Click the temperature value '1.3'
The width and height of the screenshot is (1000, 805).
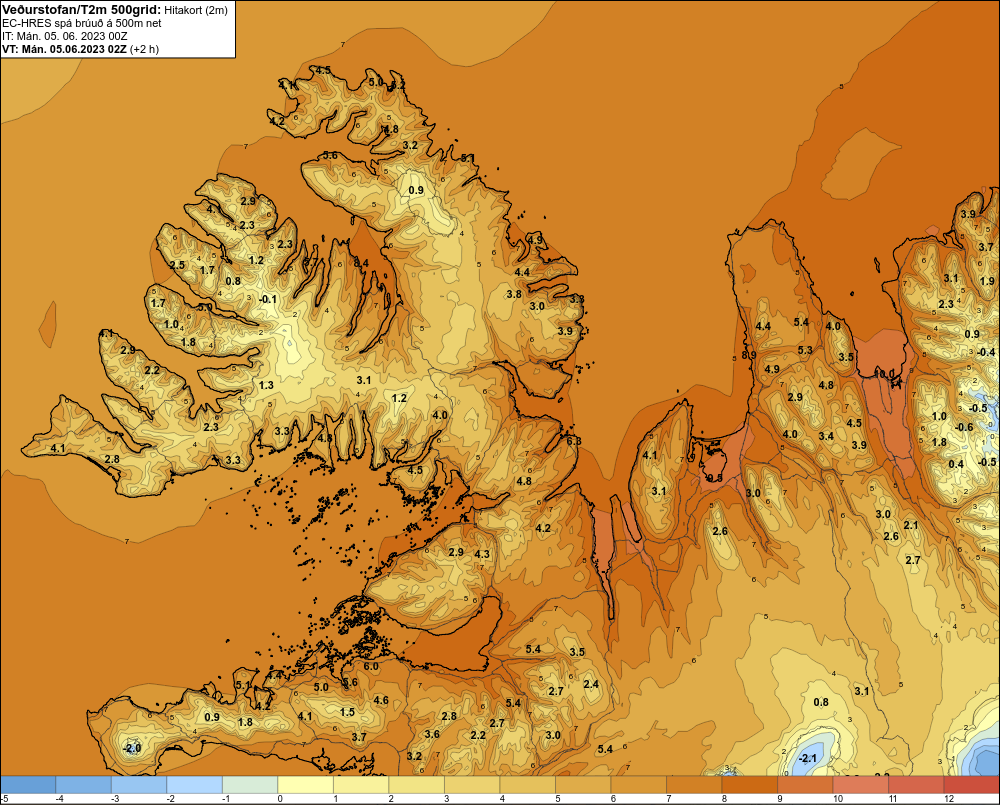(266, 385)
